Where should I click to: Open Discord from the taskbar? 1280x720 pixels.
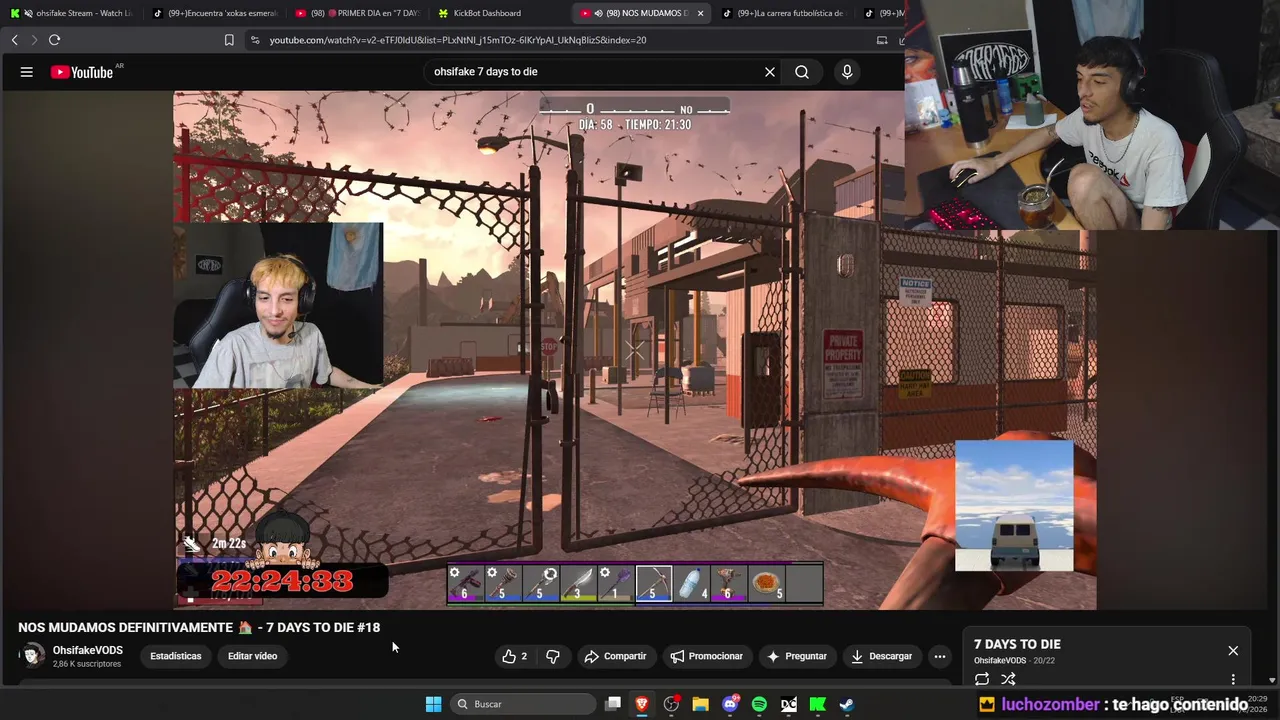click(730, 704)
